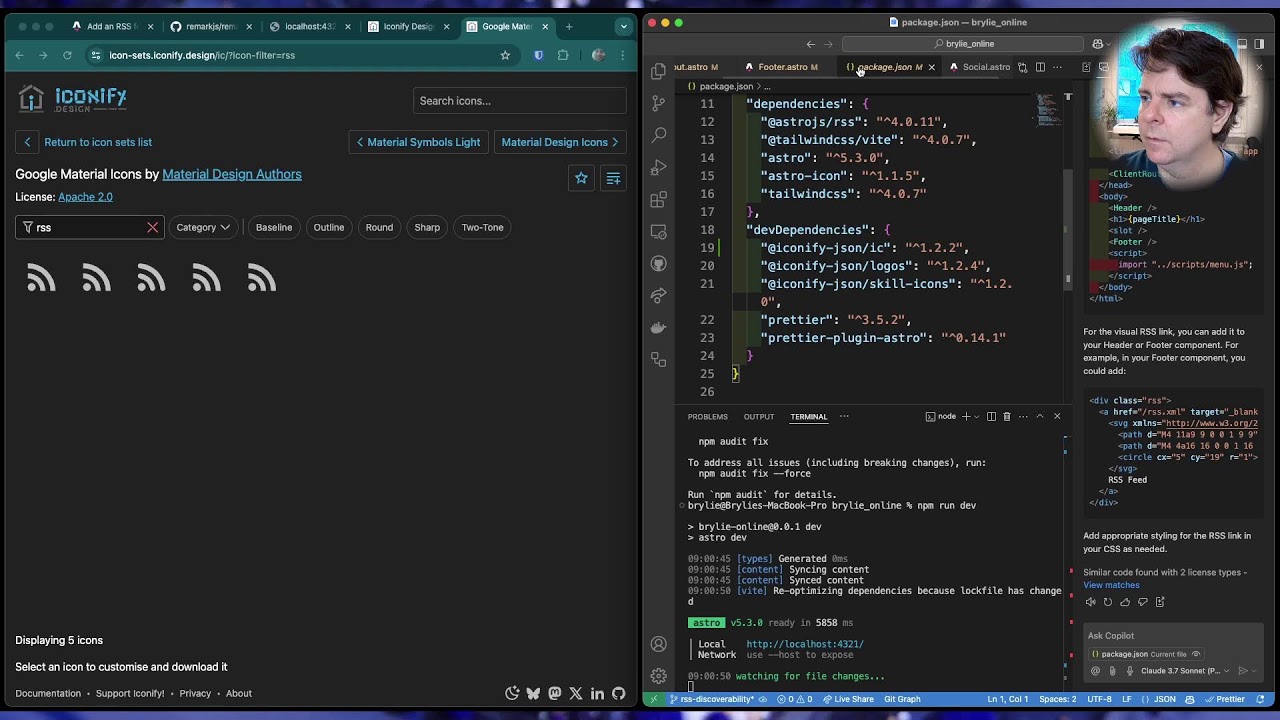
Task: Reload the Chrome page
Action: pyautogui.click(x=67, y=55)
